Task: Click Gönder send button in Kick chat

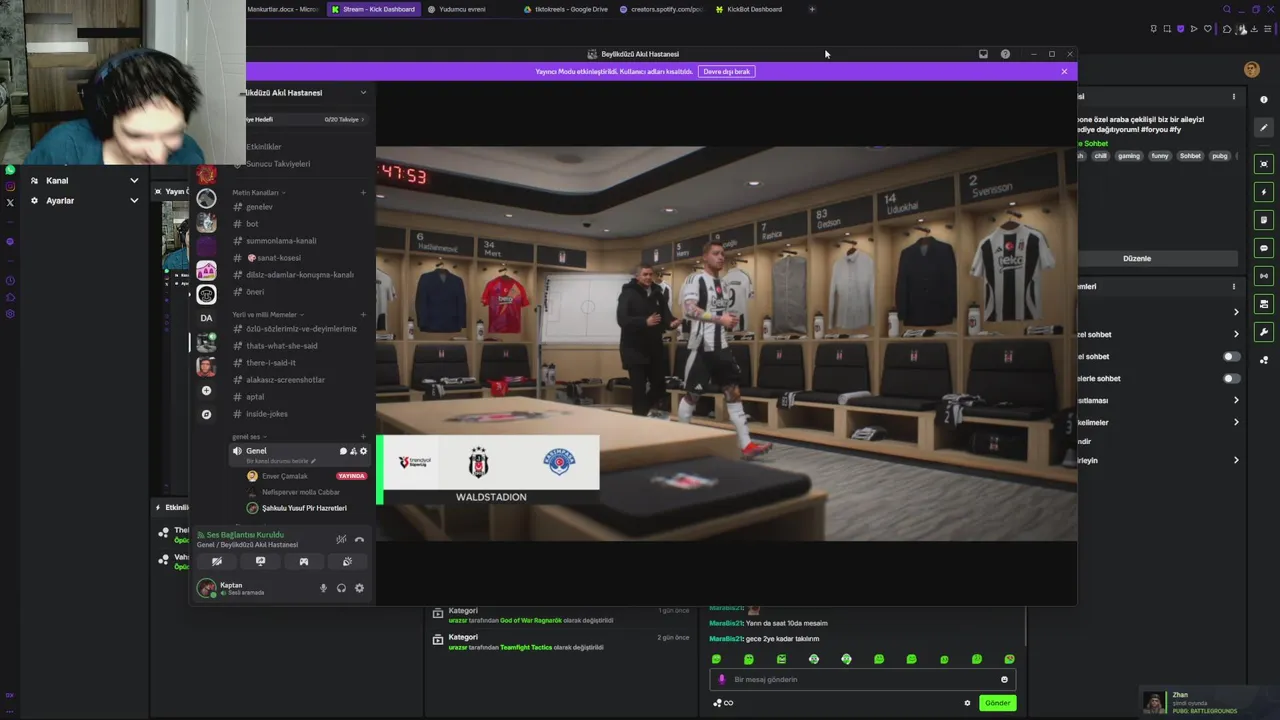Action: coord(997,703)
